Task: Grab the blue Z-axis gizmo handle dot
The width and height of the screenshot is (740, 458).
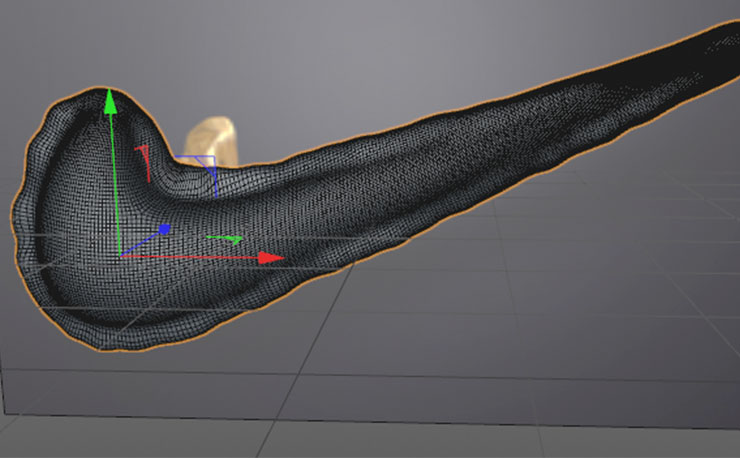Action: point(164,229)
